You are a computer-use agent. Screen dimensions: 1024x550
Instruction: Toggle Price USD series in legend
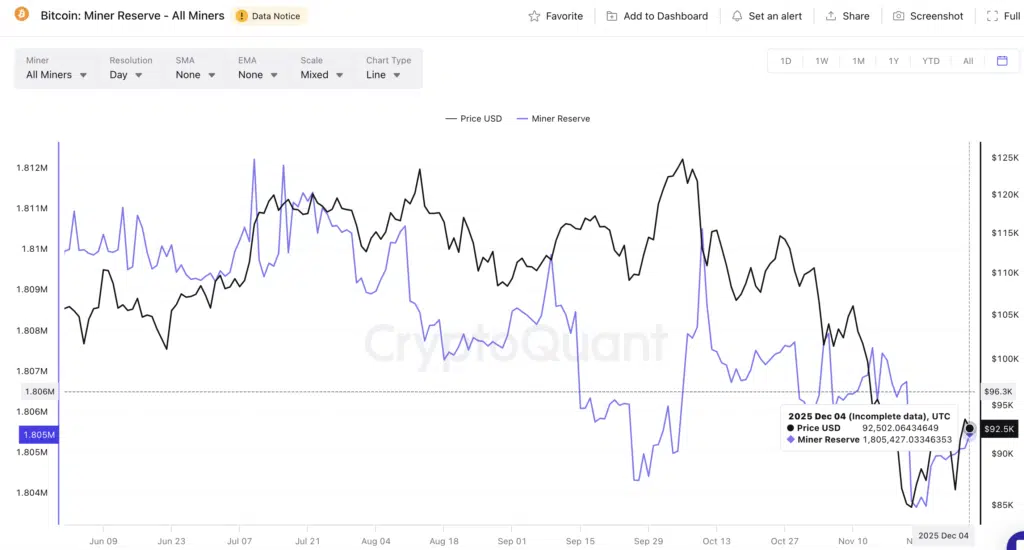(x=473, y=118)
